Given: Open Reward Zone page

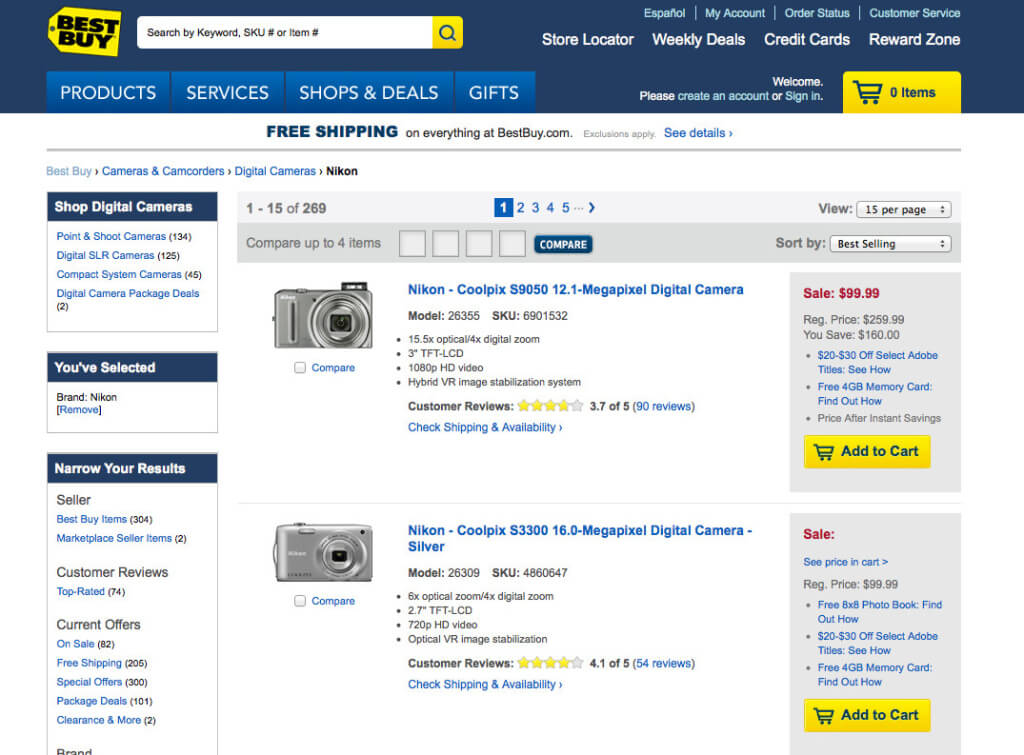Looking at the screenshot, I should point(914,40).
